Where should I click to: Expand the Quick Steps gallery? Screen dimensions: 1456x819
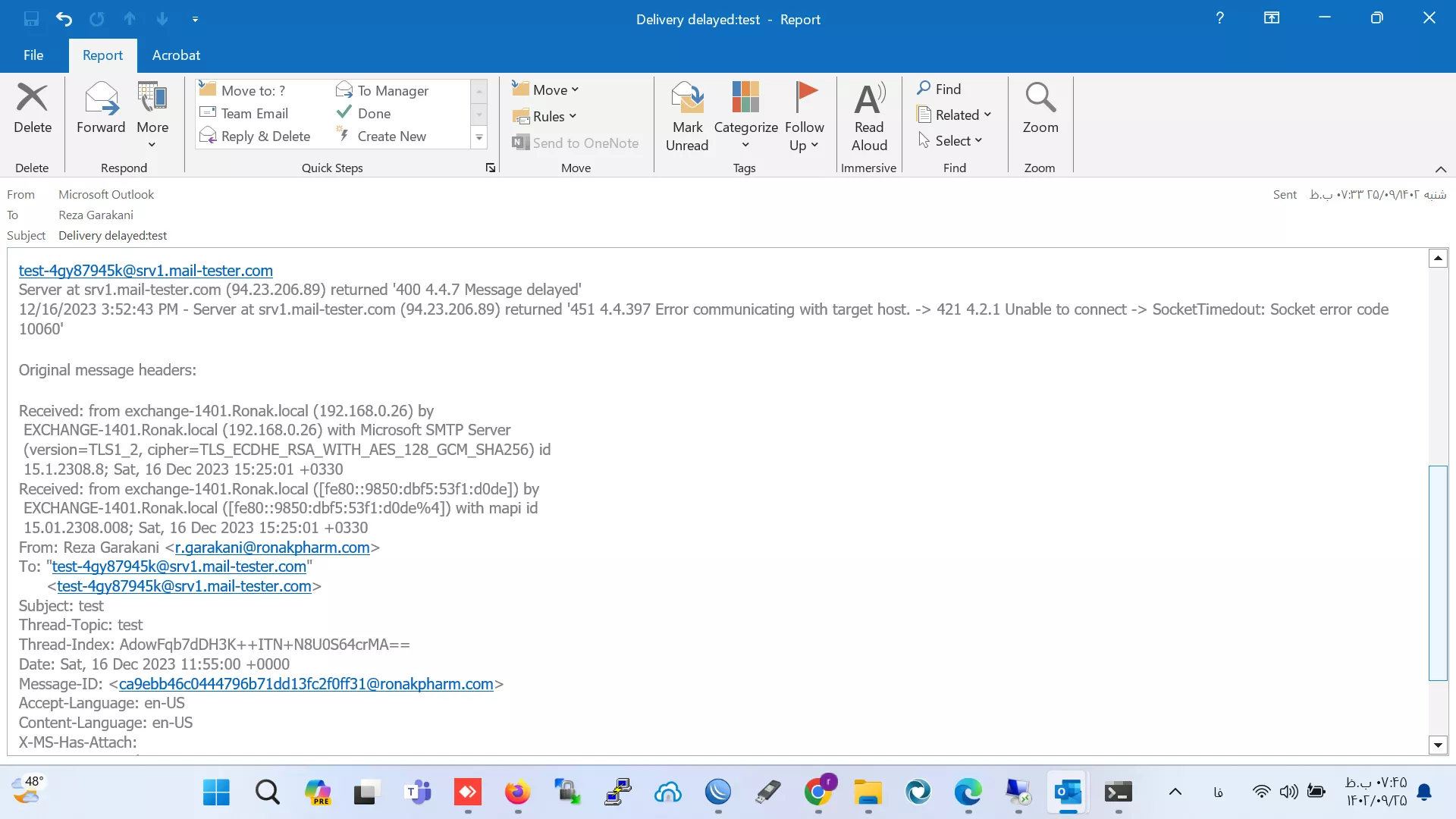[479, 137]
